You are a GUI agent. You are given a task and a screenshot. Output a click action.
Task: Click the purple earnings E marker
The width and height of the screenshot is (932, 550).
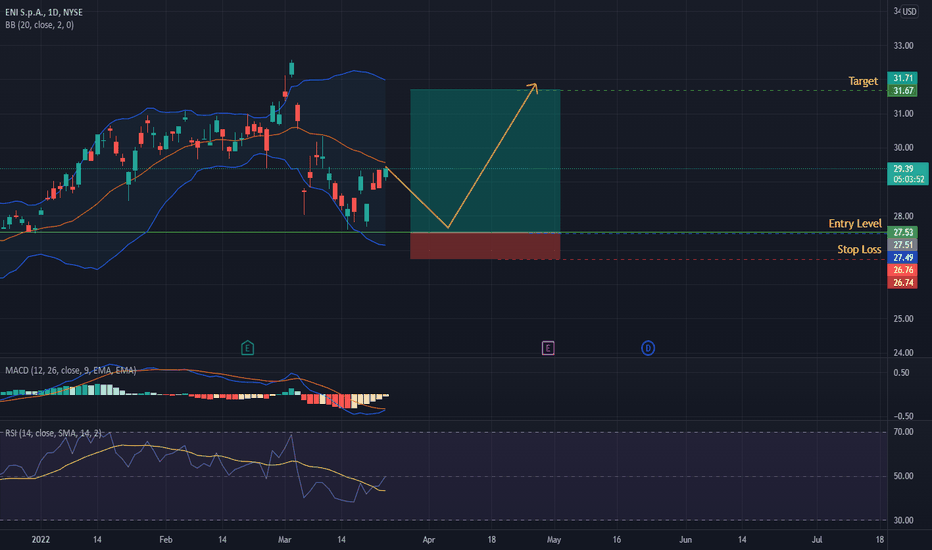(548, 348)
